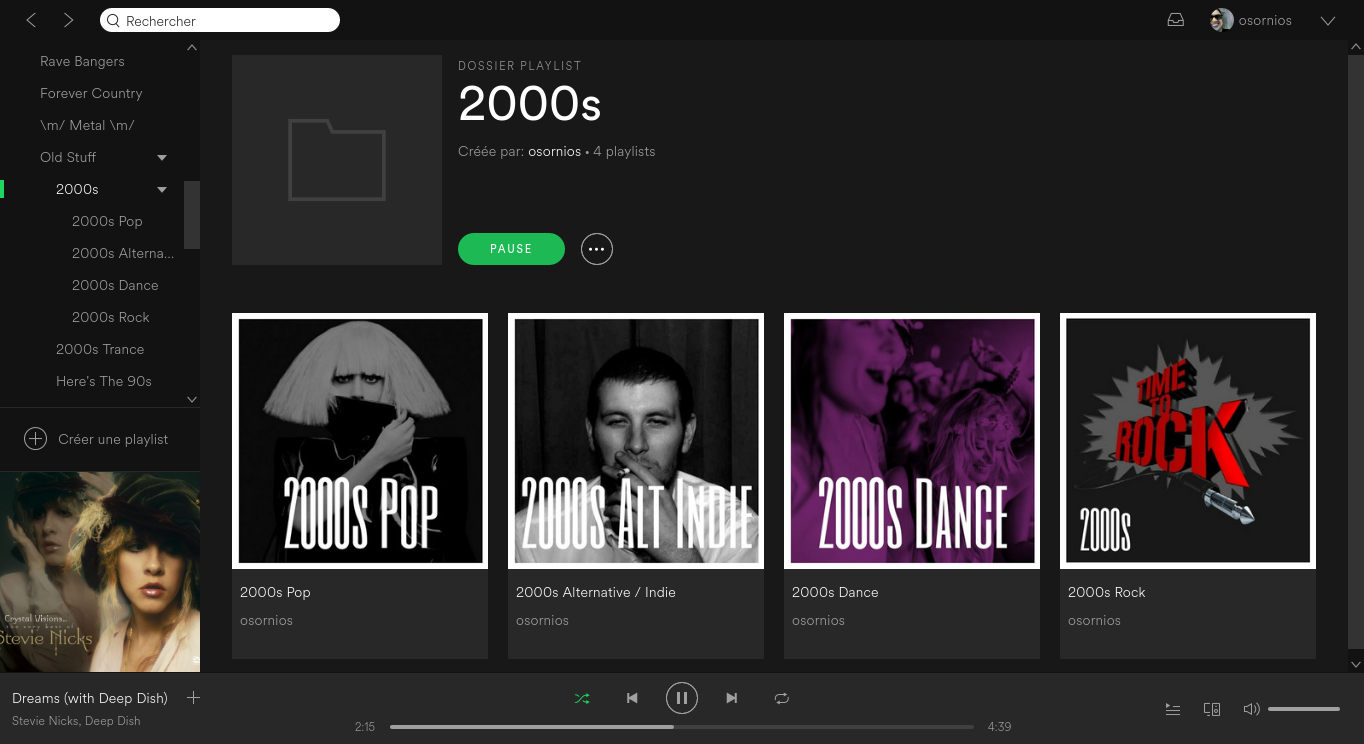1364x744 pixels.
Task: Open 2000s Dance in the sidebar
Action: point(115,285)
